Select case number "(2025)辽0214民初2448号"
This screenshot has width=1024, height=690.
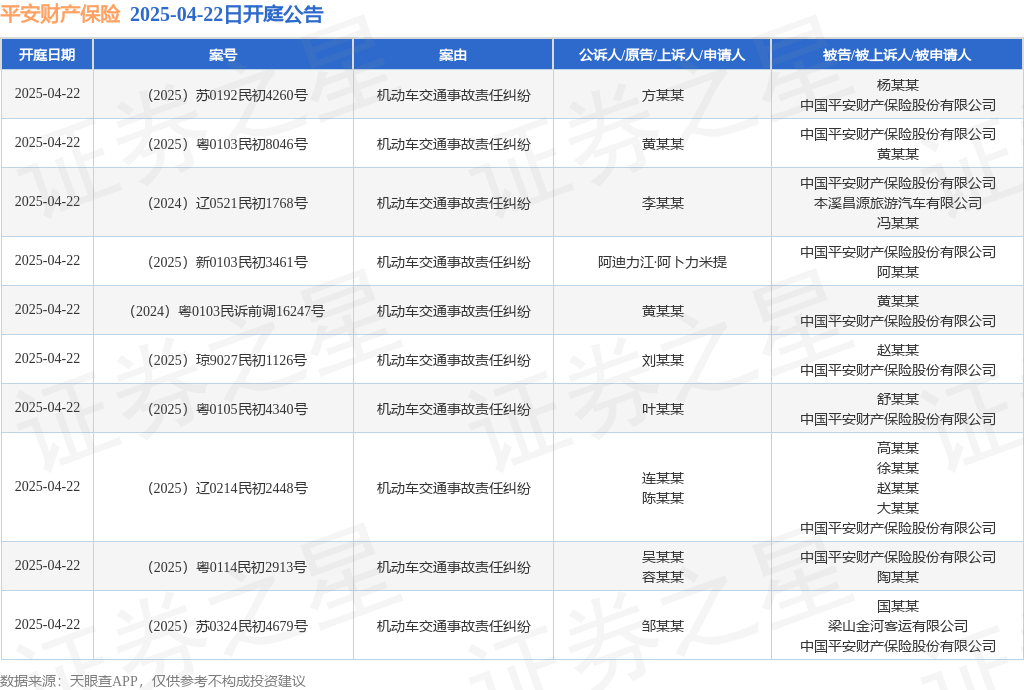(x=227, y=488)
